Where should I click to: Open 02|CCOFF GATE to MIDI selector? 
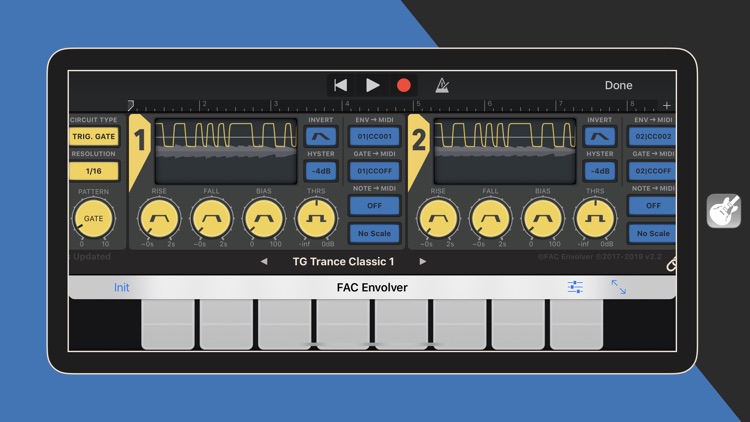652,171
